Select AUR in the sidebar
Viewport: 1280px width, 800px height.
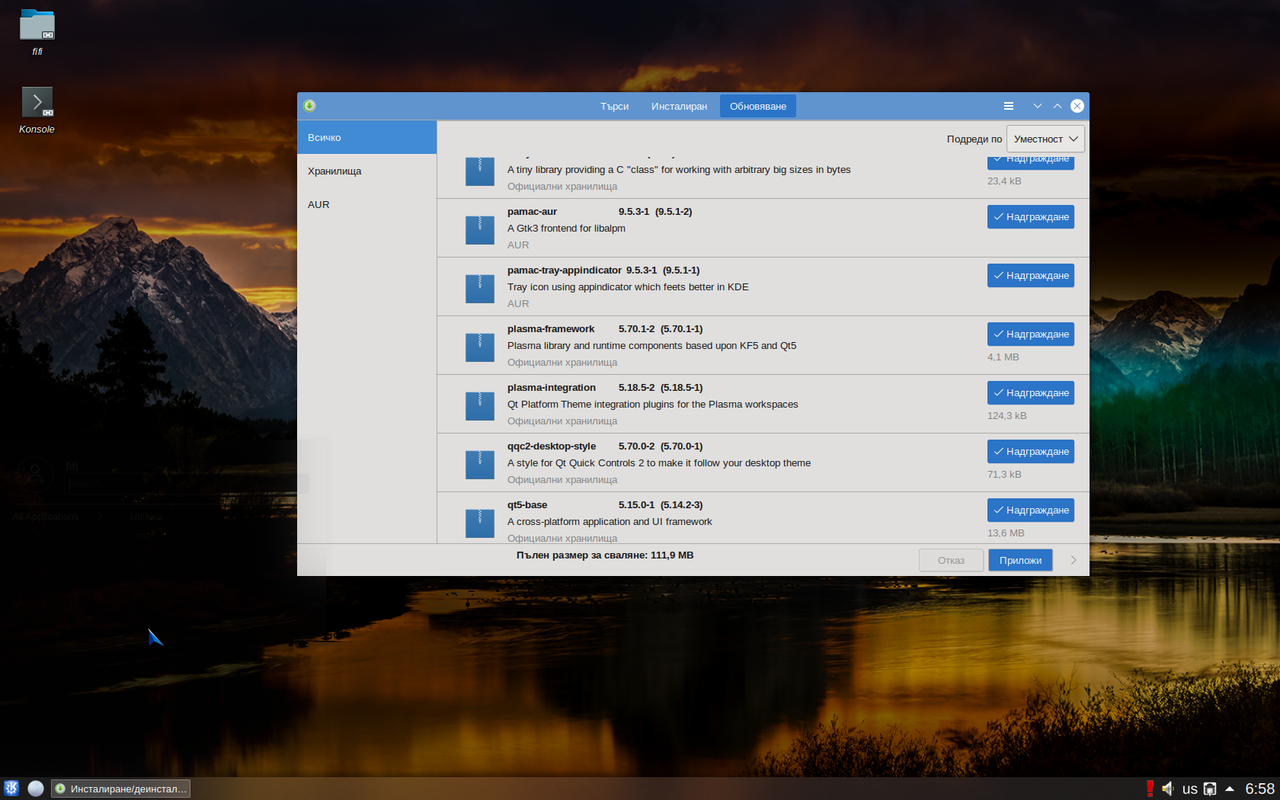coord(367,204)
